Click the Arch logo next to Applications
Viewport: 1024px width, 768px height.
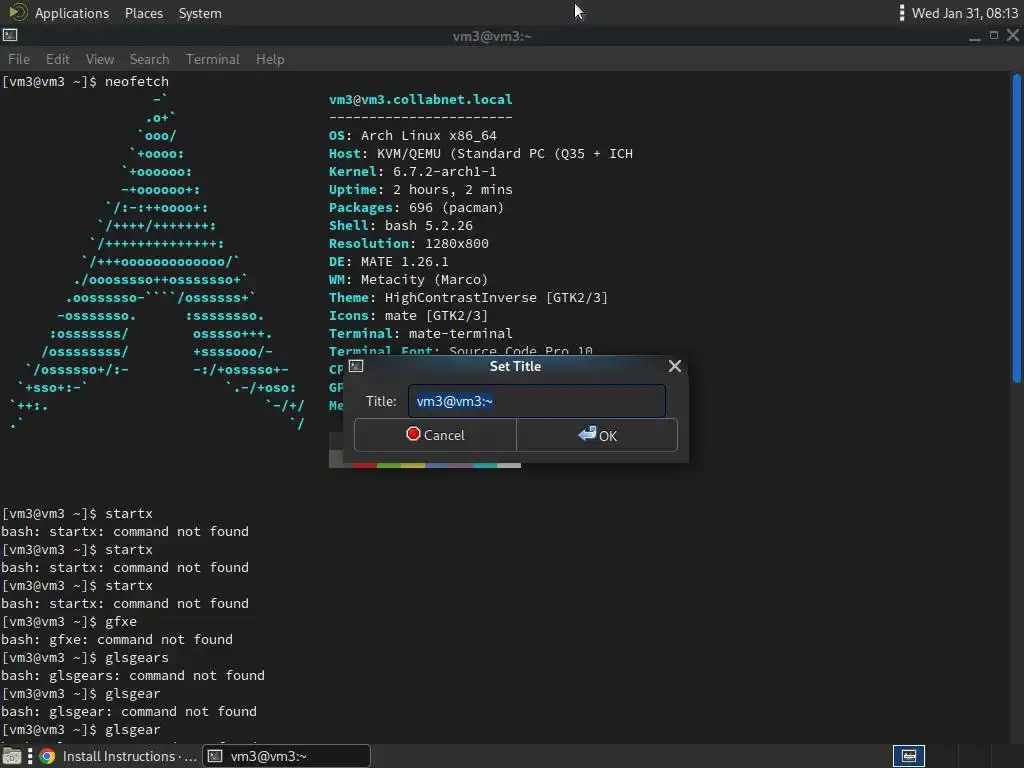pyautogui.click(x=18, y=12)
